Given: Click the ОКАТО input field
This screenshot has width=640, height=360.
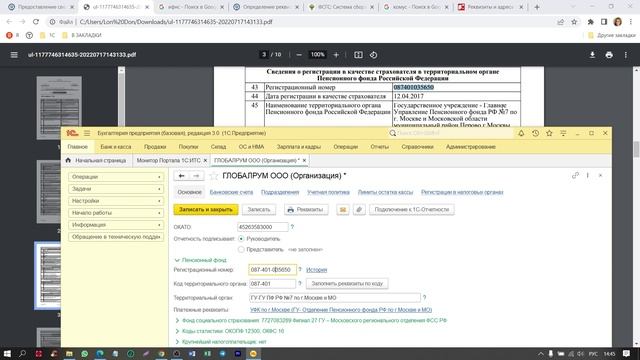Looking at the screenshot, I should point(262,227).
